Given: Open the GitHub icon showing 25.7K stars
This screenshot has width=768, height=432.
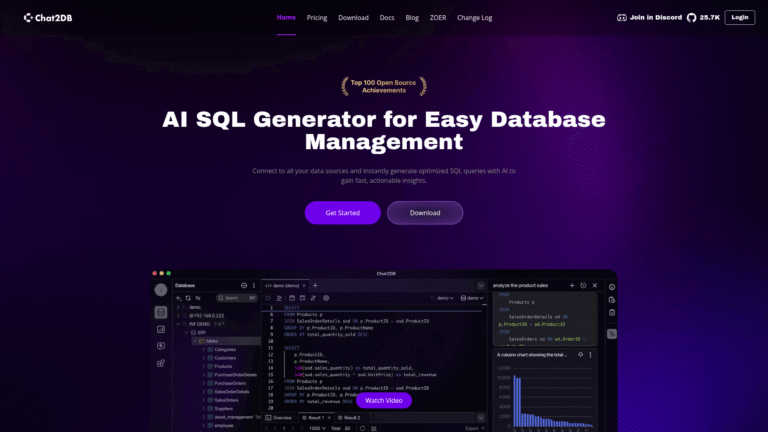Looking at the screenshot, I should click(x=691, y=18).
